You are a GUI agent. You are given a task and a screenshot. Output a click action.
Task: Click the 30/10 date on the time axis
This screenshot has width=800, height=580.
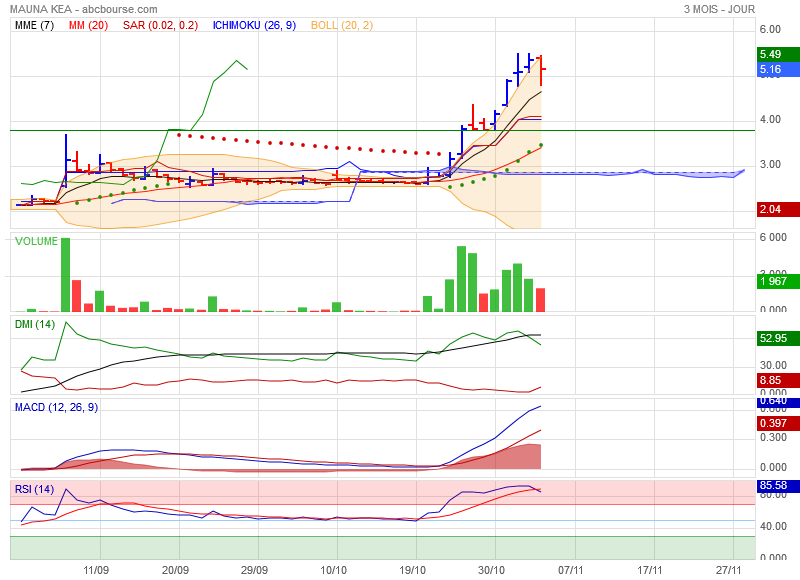tap(491, 570)
